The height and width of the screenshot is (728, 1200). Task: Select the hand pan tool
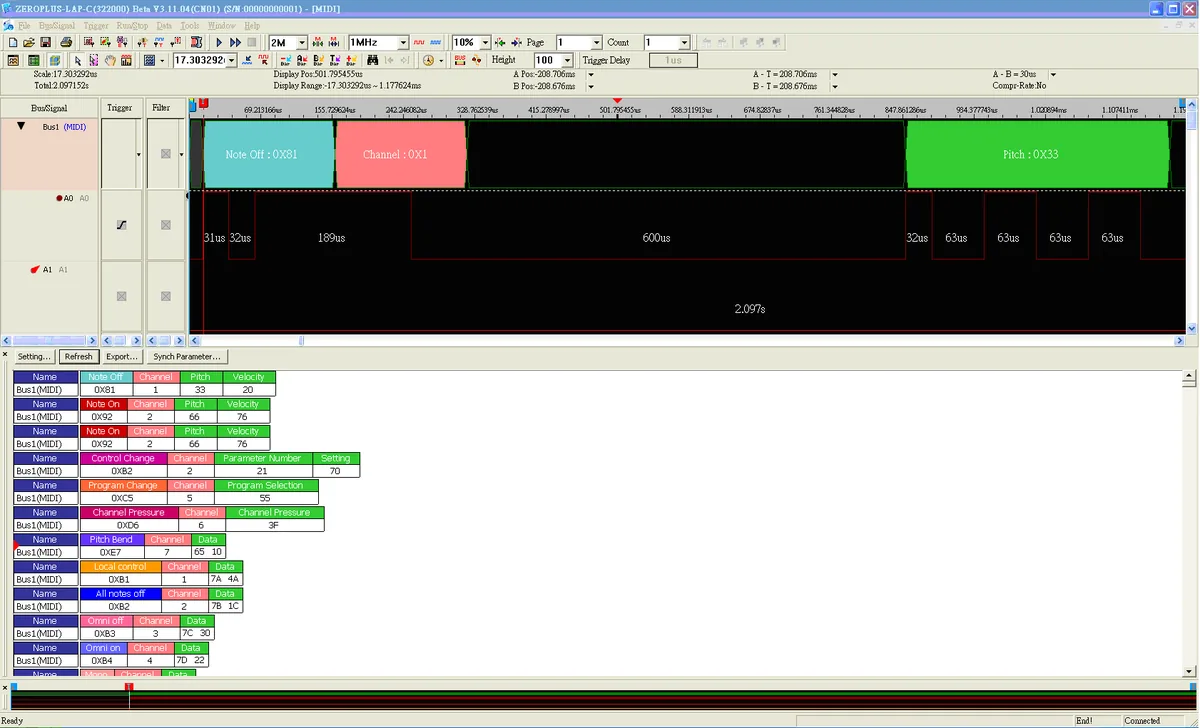point(111,61)
